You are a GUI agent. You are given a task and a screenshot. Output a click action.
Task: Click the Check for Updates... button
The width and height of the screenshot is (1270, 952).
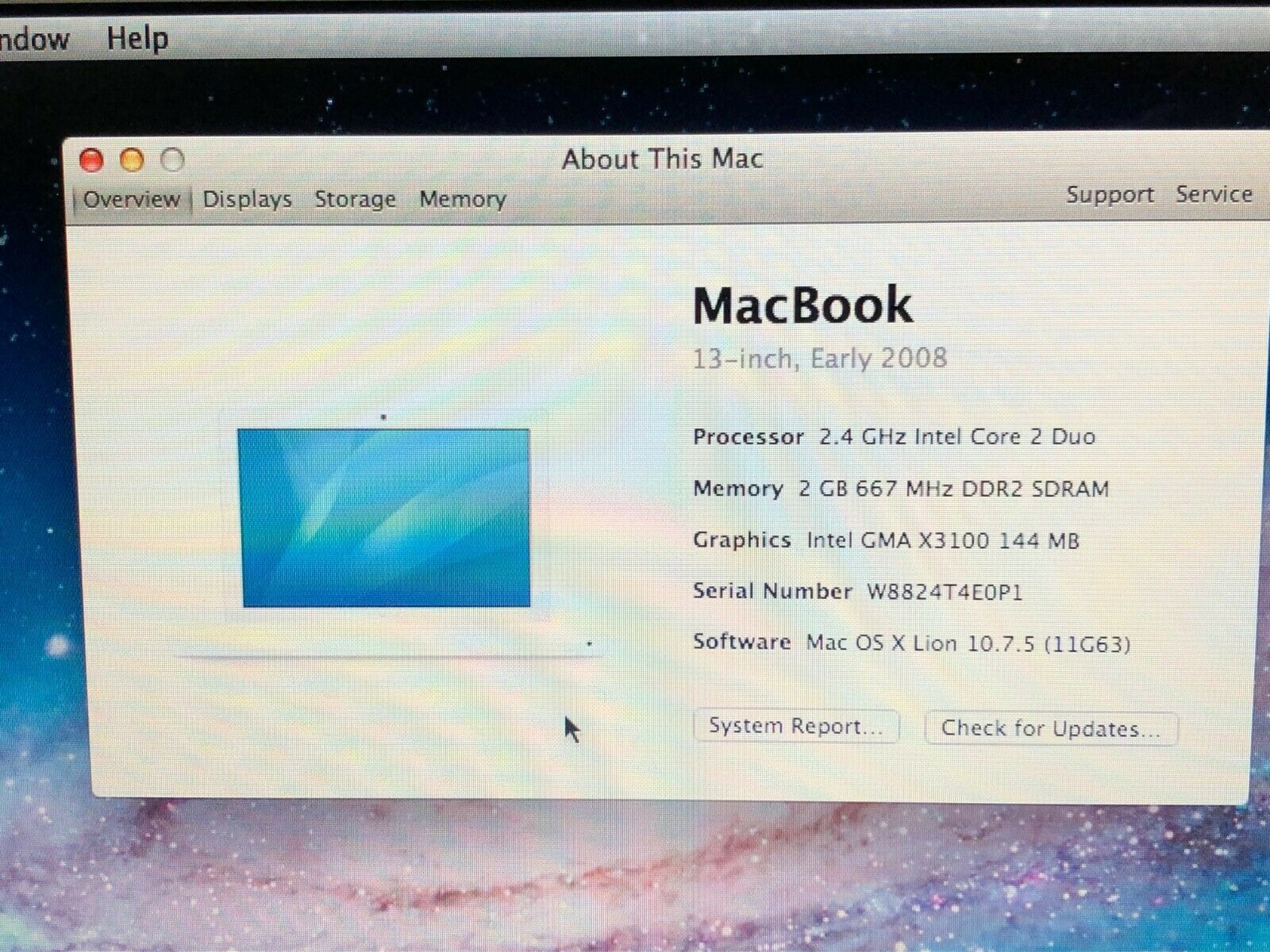click(1051, 728)
